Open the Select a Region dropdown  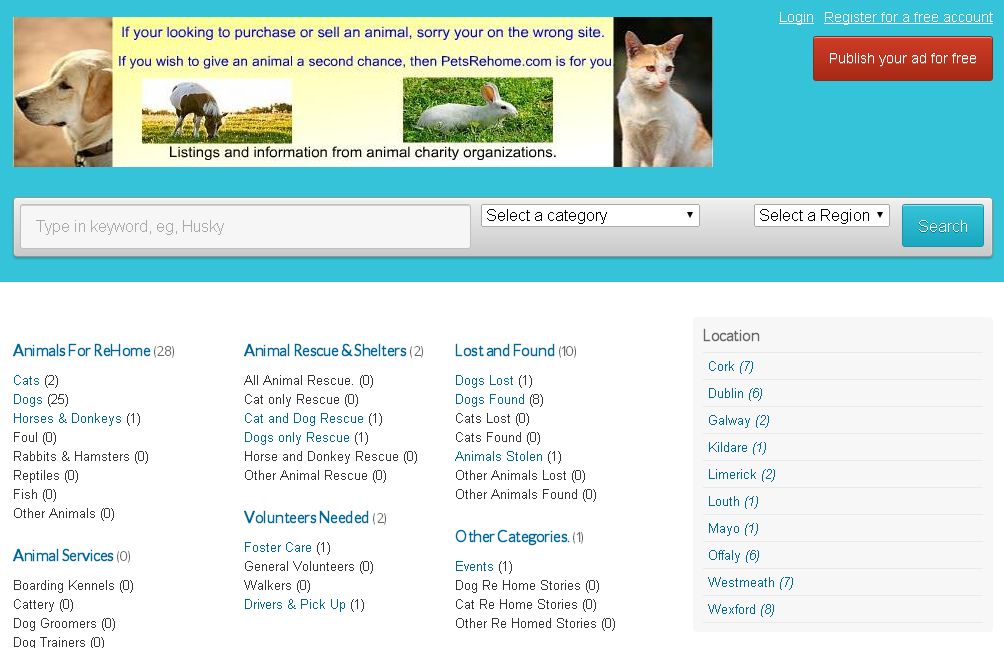821,216
